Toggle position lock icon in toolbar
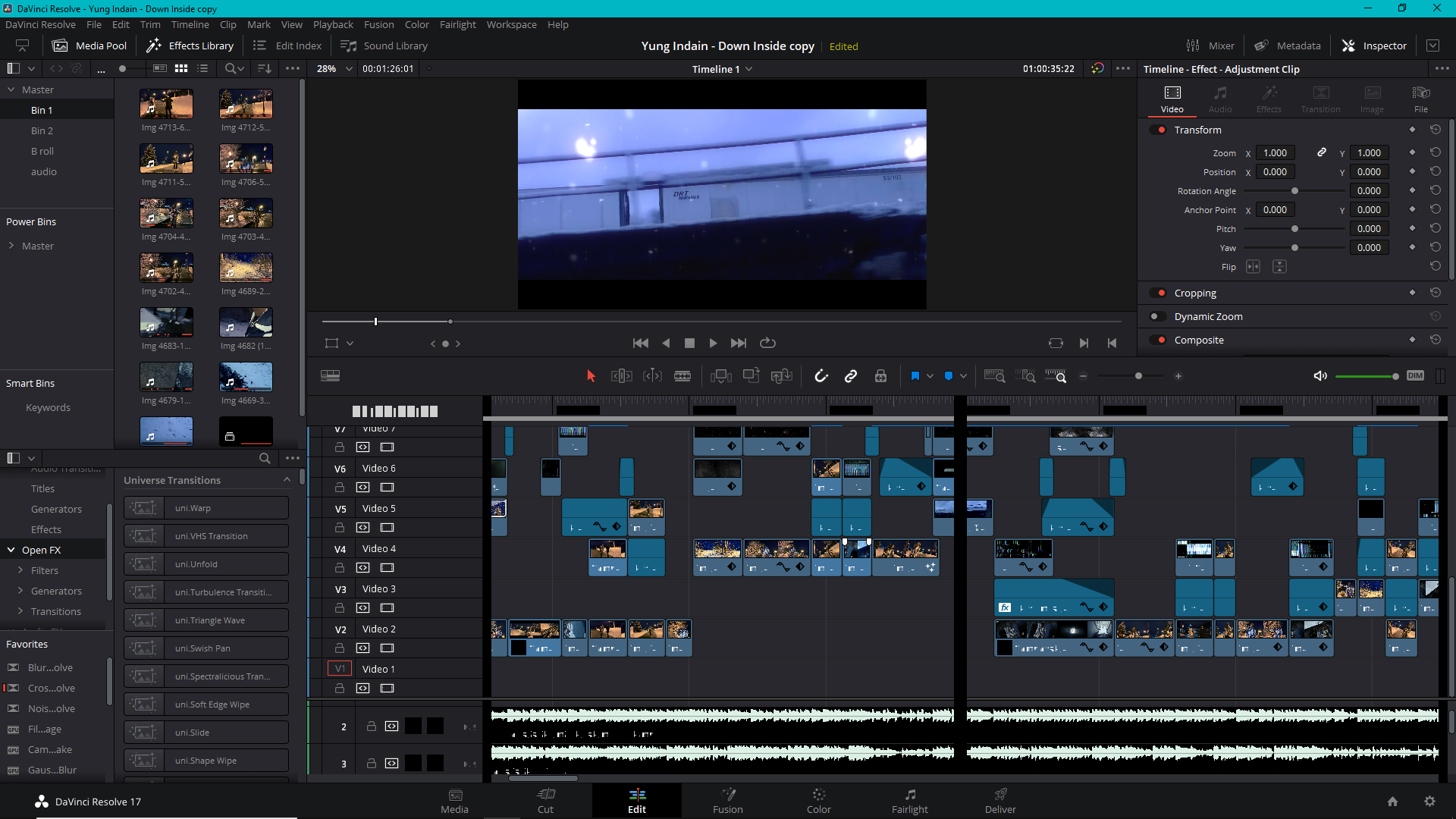Image resolution: width=1456 pixels, height=819 pixels. pyautogui.click(x=880, y=376)
